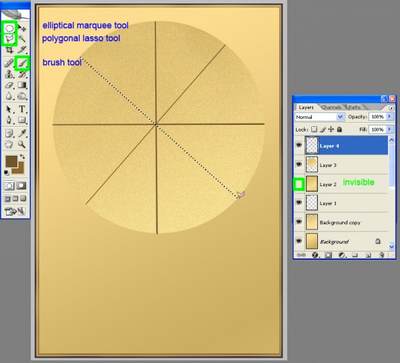
Task: Toggle lock transparent pixels checkbox
Action: pos(314,129)
